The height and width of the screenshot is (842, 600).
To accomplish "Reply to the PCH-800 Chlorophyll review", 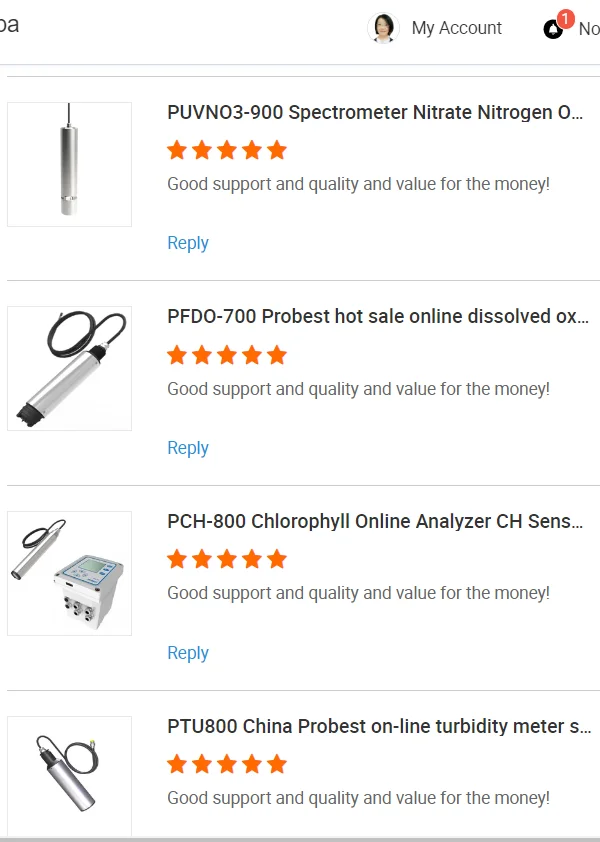I will 188,653.
